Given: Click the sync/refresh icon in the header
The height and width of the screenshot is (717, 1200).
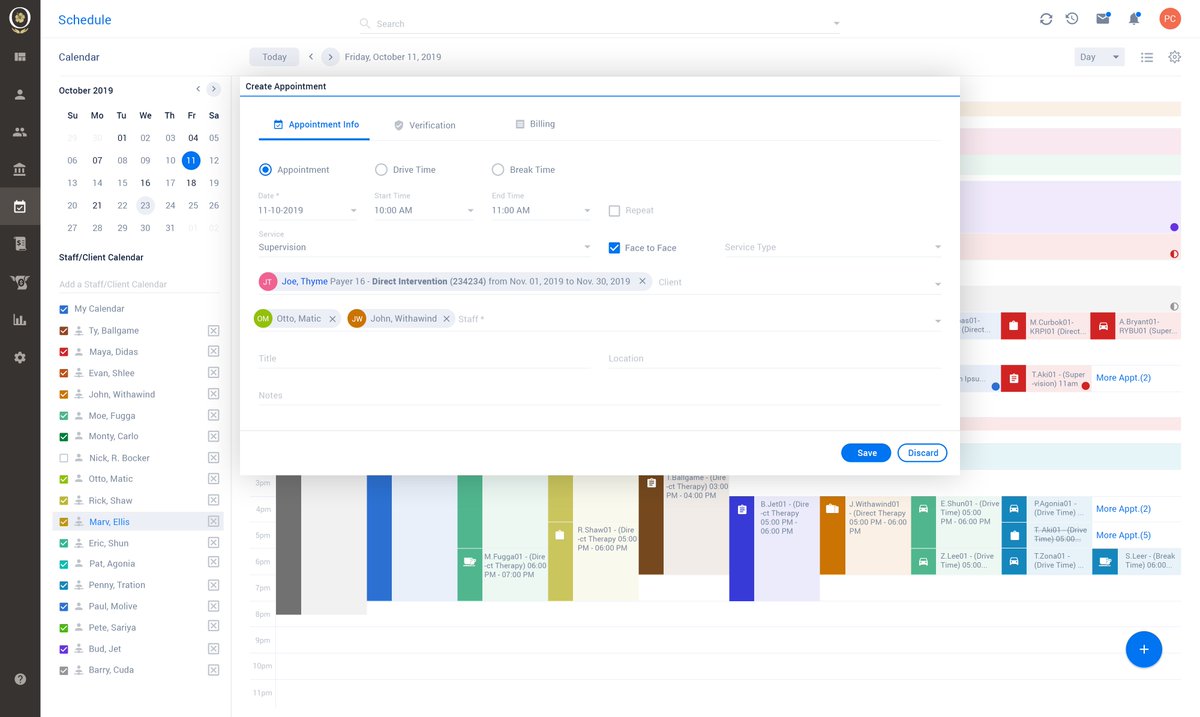Looking at the screenshot, I should pos(1046,18).
